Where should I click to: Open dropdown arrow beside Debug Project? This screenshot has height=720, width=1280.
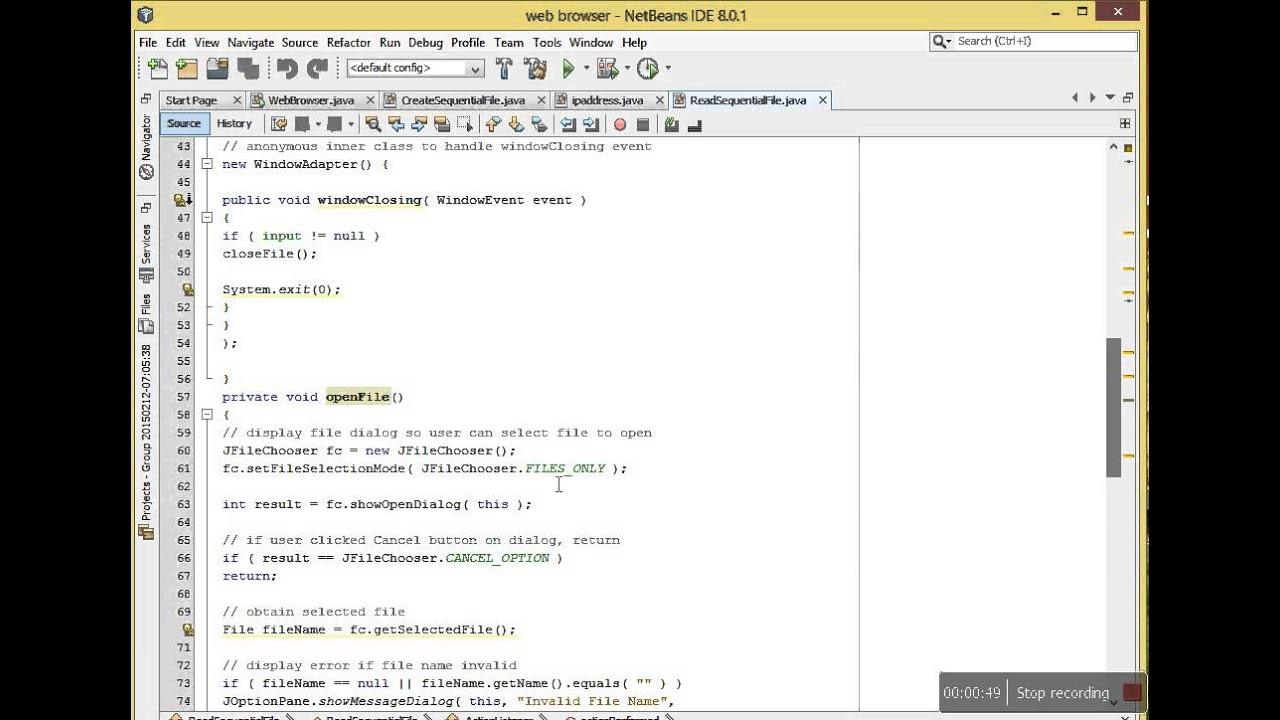point(627,68)
